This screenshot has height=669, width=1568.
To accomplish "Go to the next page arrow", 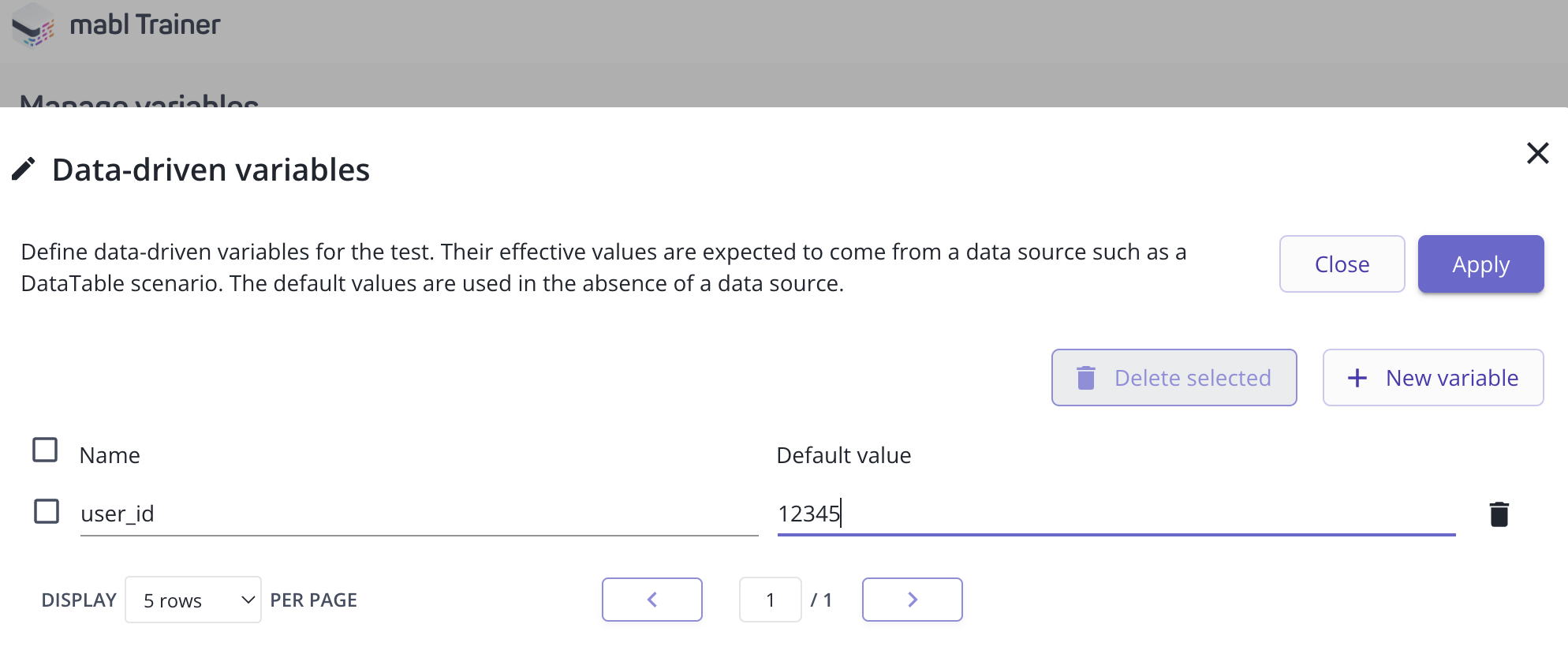I will click(x=912, y=600).
